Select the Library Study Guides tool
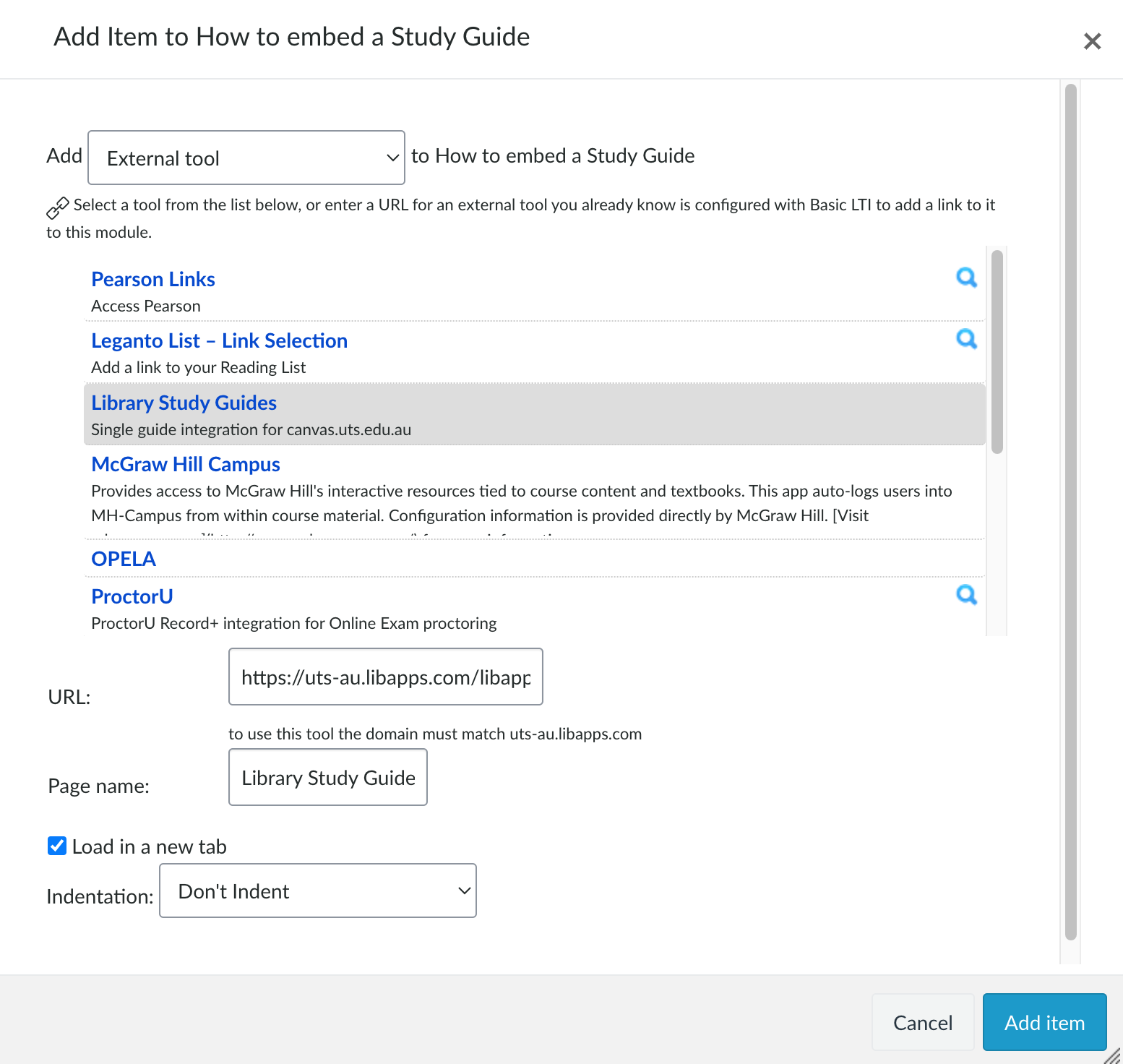 point(184,403)
